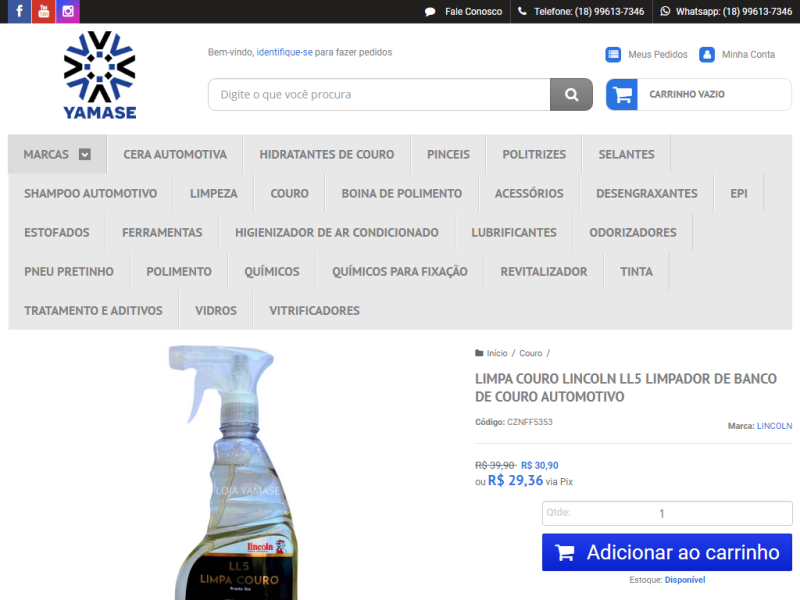Screen dimensions: 800x600
Task: Go to Químicos para Fixação
Action: pos(399,272)
